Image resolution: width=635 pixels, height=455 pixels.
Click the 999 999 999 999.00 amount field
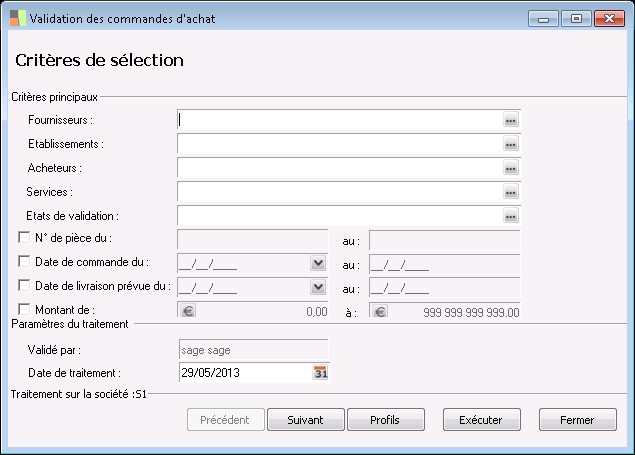(445, 311)
